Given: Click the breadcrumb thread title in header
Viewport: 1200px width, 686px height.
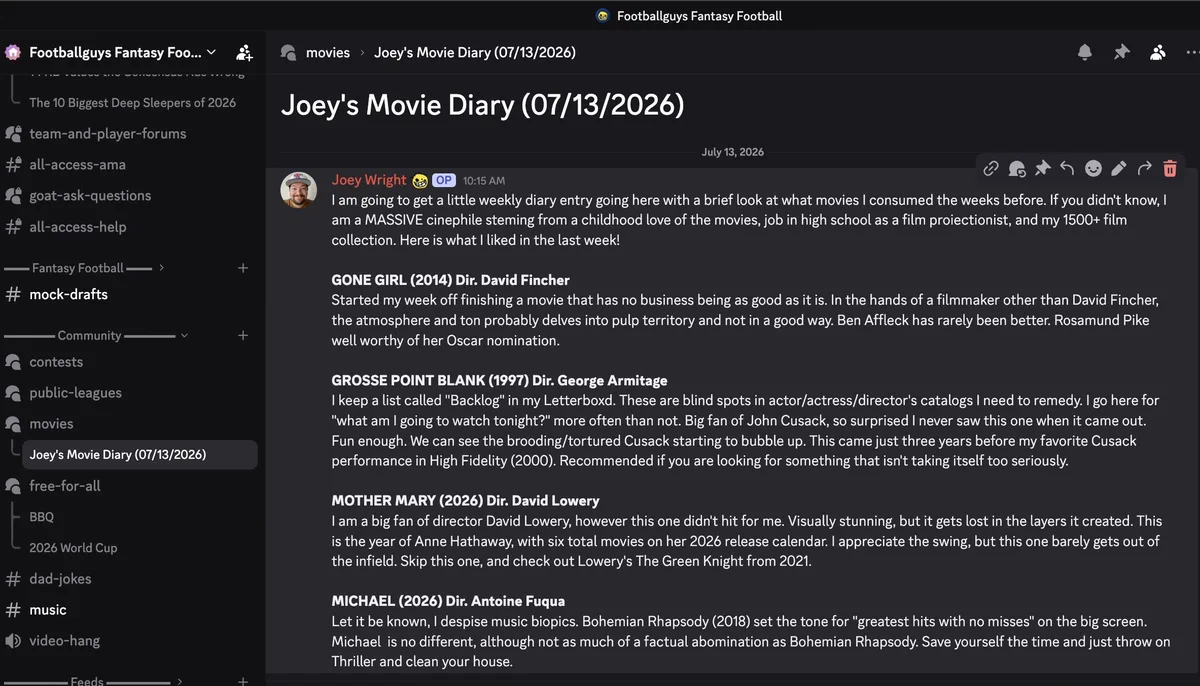Looking at the screenshot, I should (x=475, y=52).
